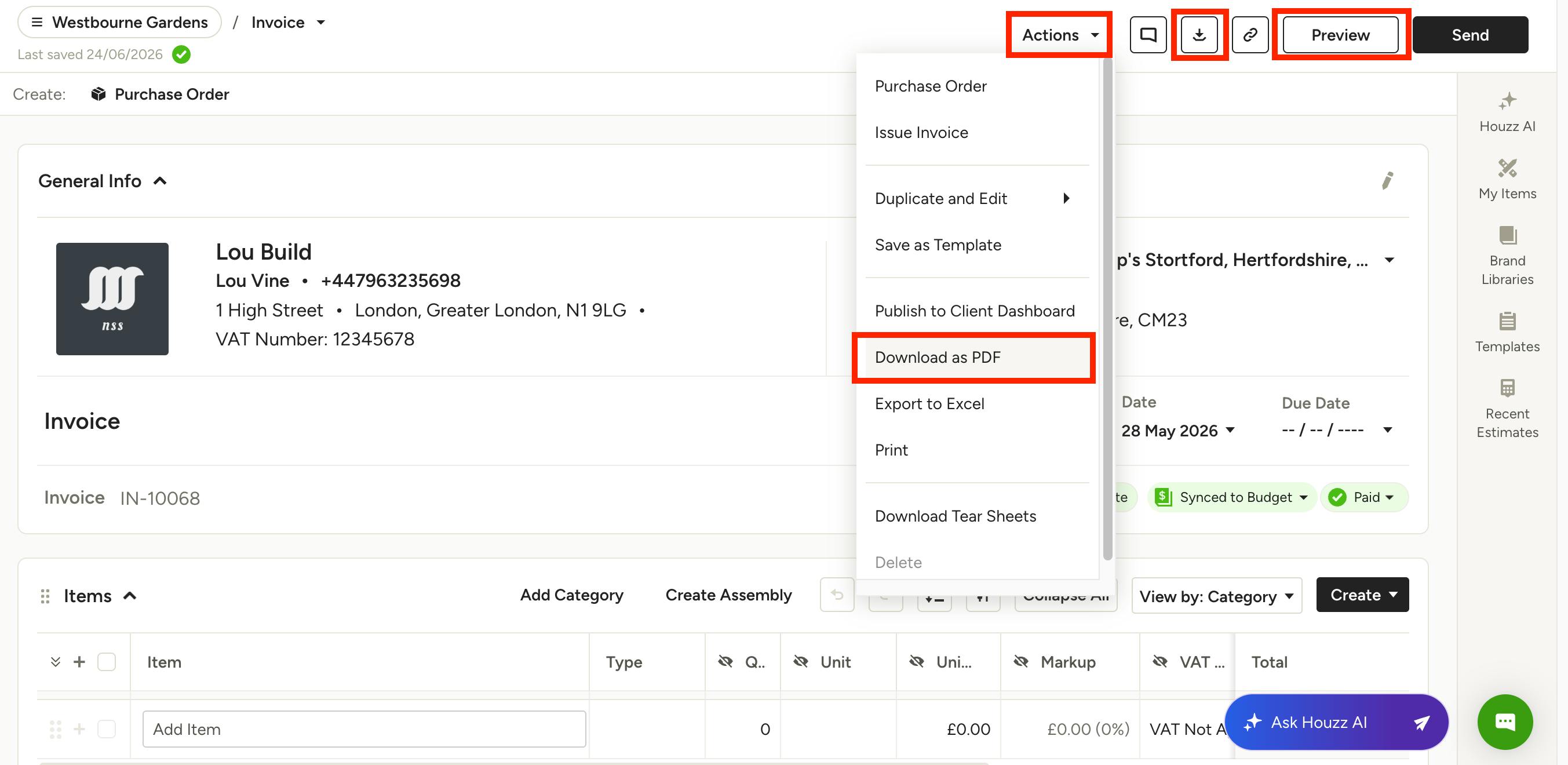Click the Ask Houzz AI button
Screen dimensions: 1568x765
coord(1337,722)
